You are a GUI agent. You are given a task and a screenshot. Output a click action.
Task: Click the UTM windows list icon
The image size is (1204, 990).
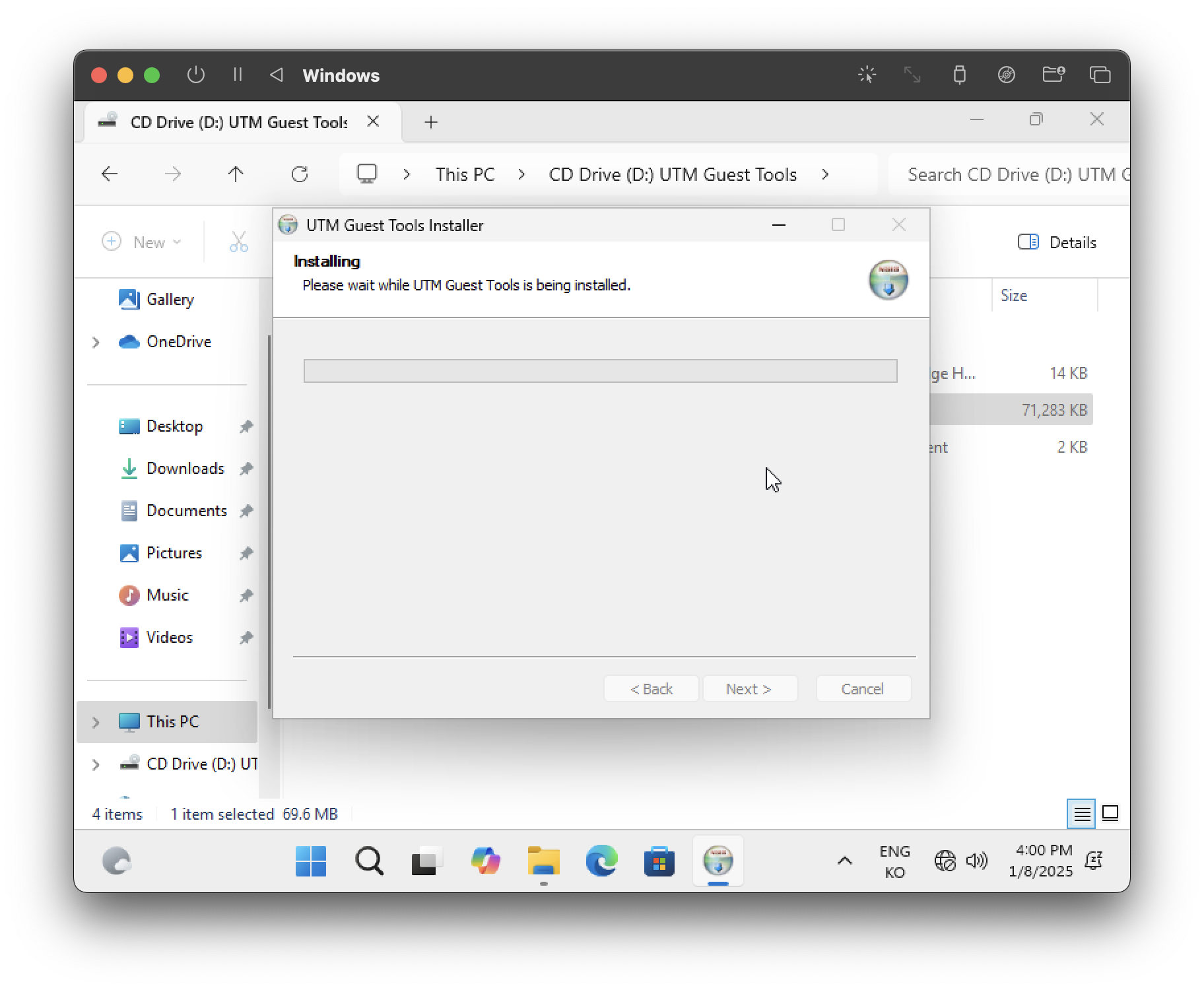(1100, 75)
